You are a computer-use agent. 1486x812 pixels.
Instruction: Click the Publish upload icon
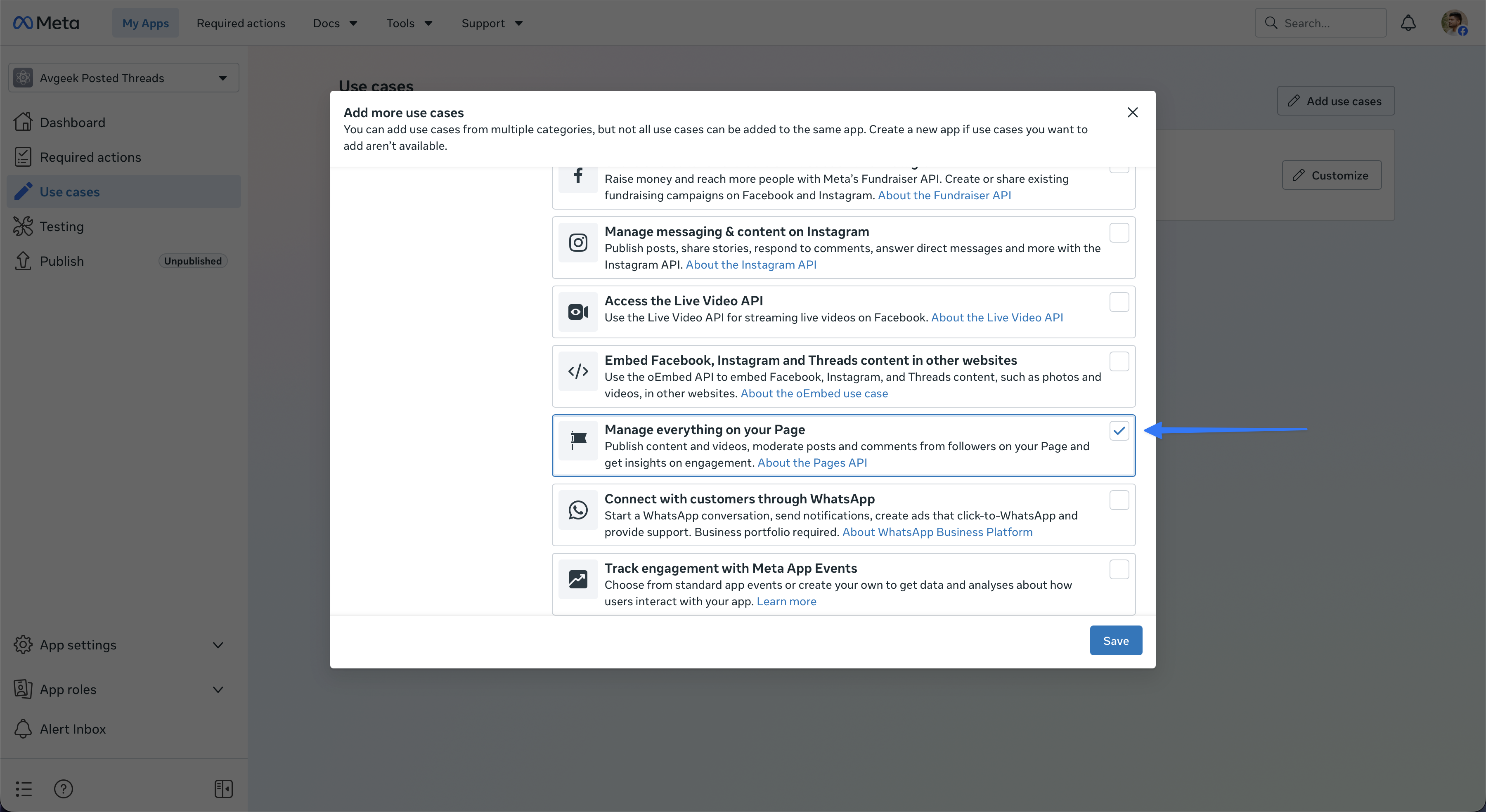[23, 261]
